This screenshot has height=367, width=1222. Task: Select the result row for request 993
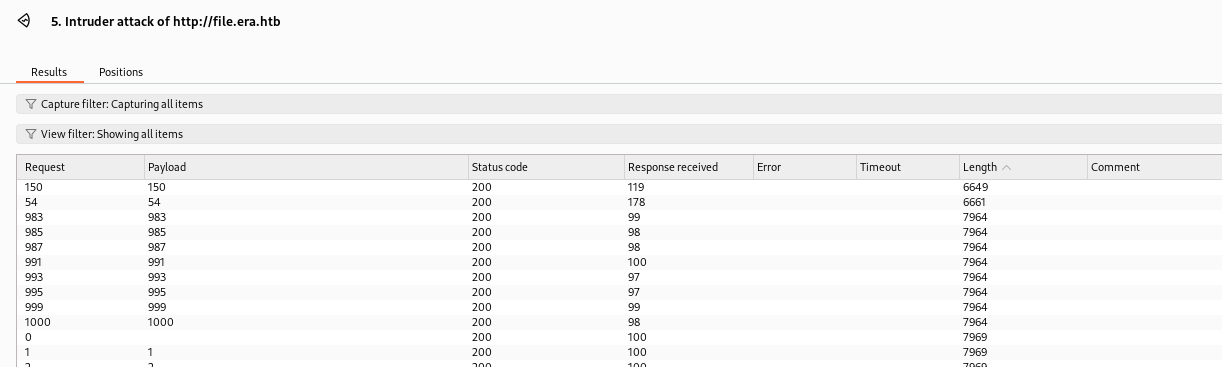(x=619, y=277)
